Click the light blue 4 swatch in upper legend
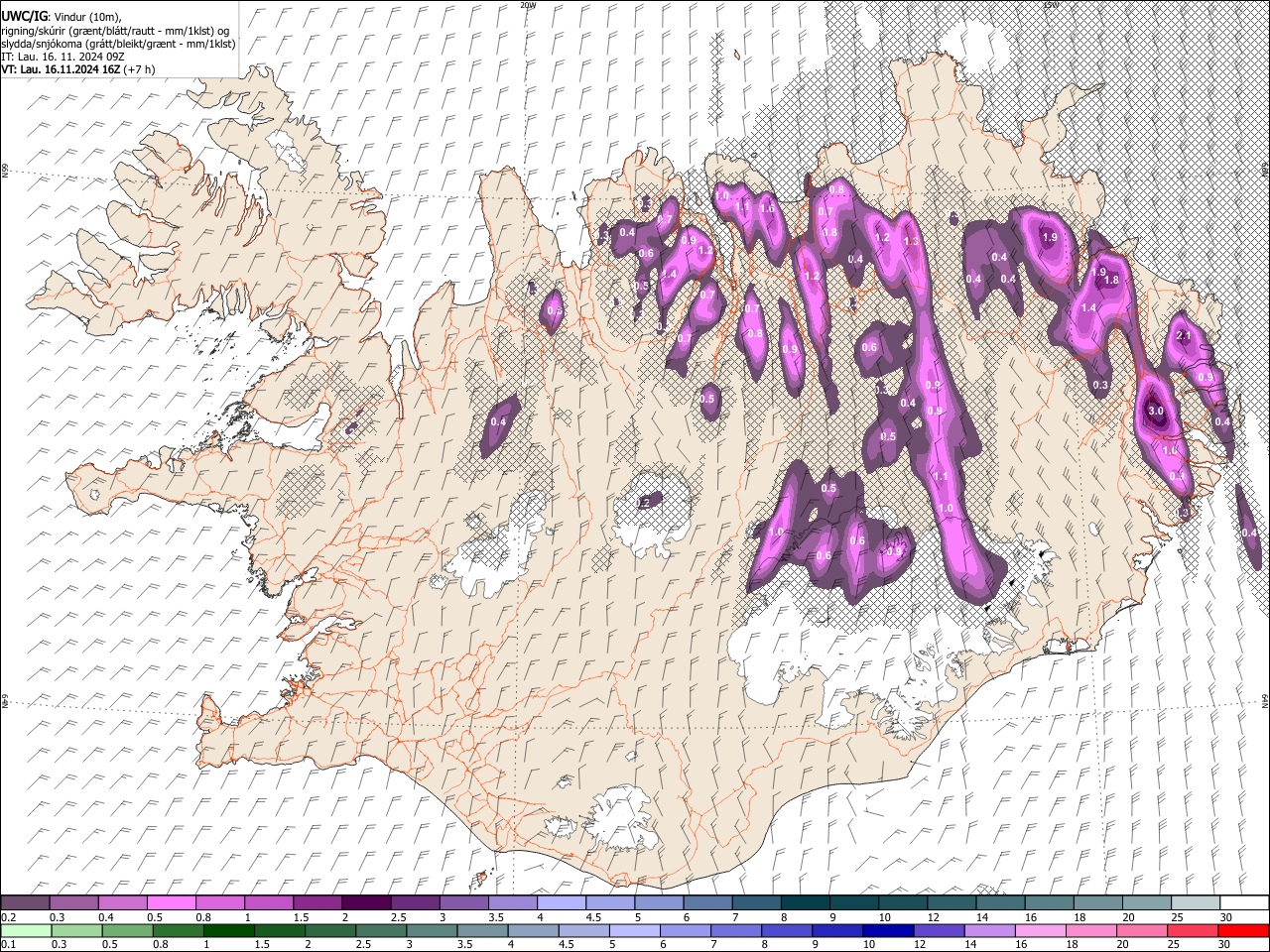The image size is (1270, 952). [x=561, y=903]
